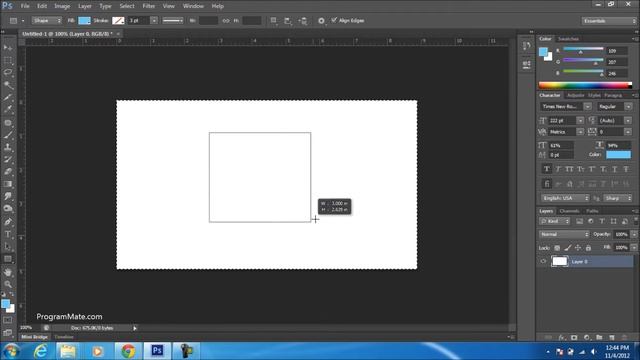This screenshot has width=640, height=360.
Task: Click the Stroke swatch in options bar
Action: pos(118,20)
